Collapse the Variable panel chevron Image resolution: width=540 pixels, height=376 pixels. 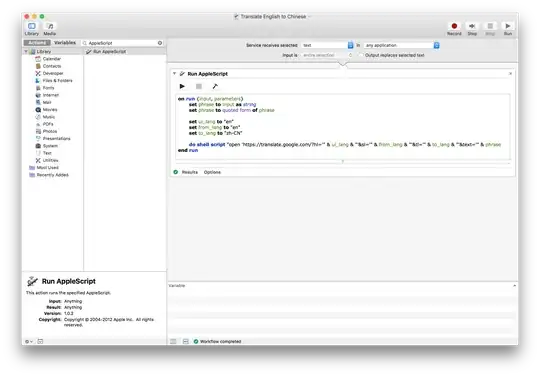[514, 286]
